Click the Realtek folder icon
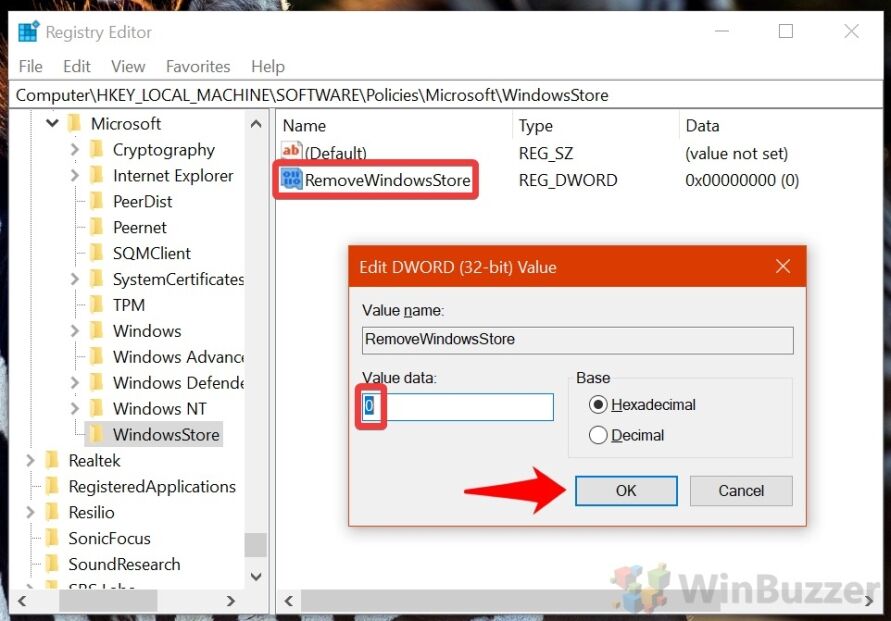Image resolution: width=891 pixels, height=621 pixels. click(52, 460)
